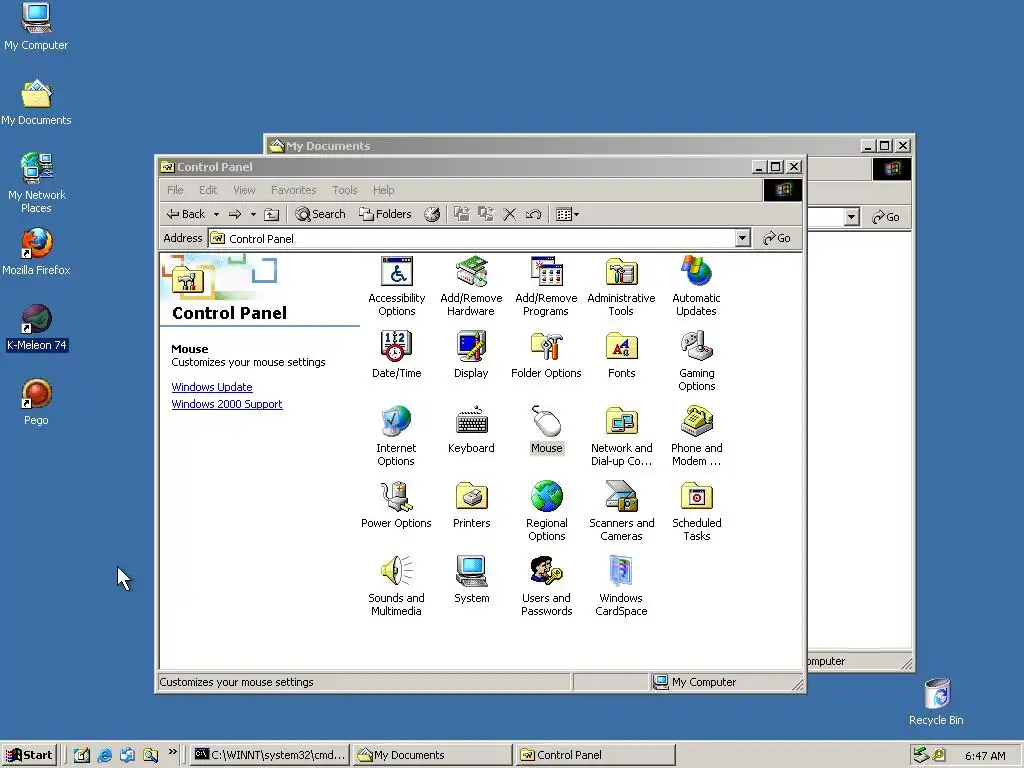This screenshot has width=1024, height=768.
Task: Switch to My Documents taskbar button
Action: (x=432, y=755)
